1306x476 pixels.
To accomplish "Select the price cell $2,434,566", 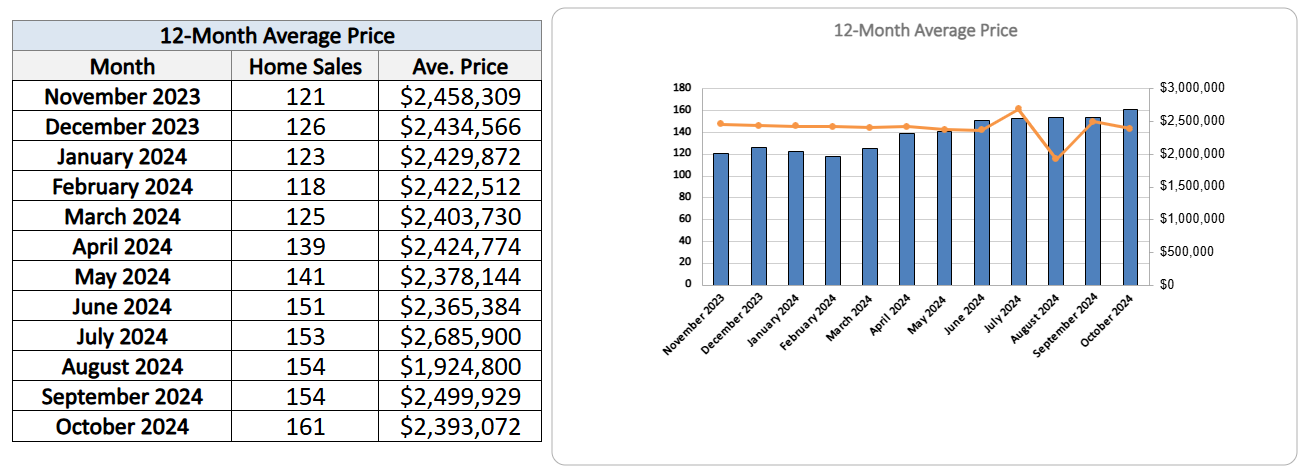I will pyautogui.click(x=460, y=126).
